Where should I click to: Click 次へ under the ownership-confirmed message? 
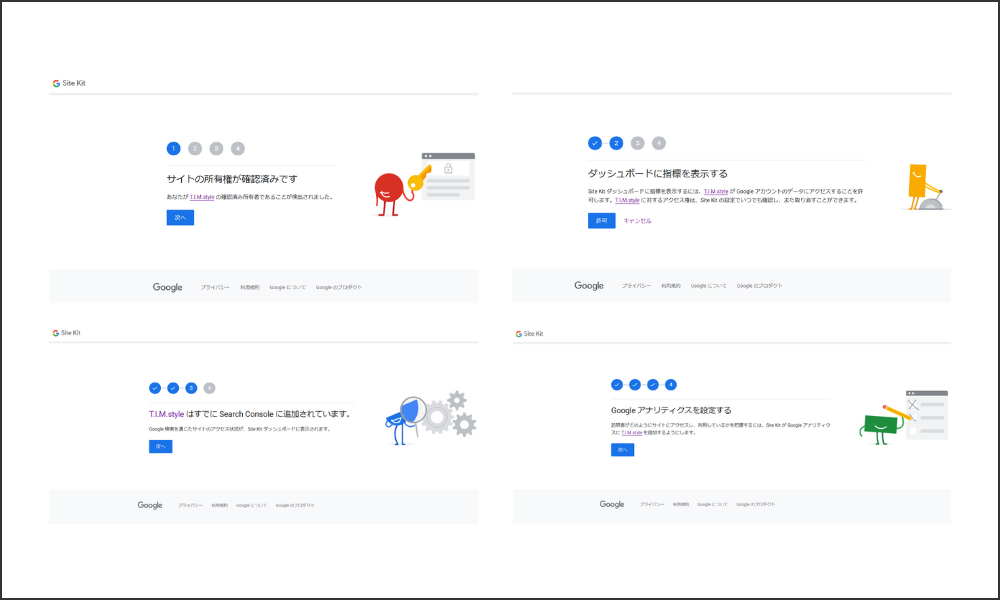(x=180, y=218)
